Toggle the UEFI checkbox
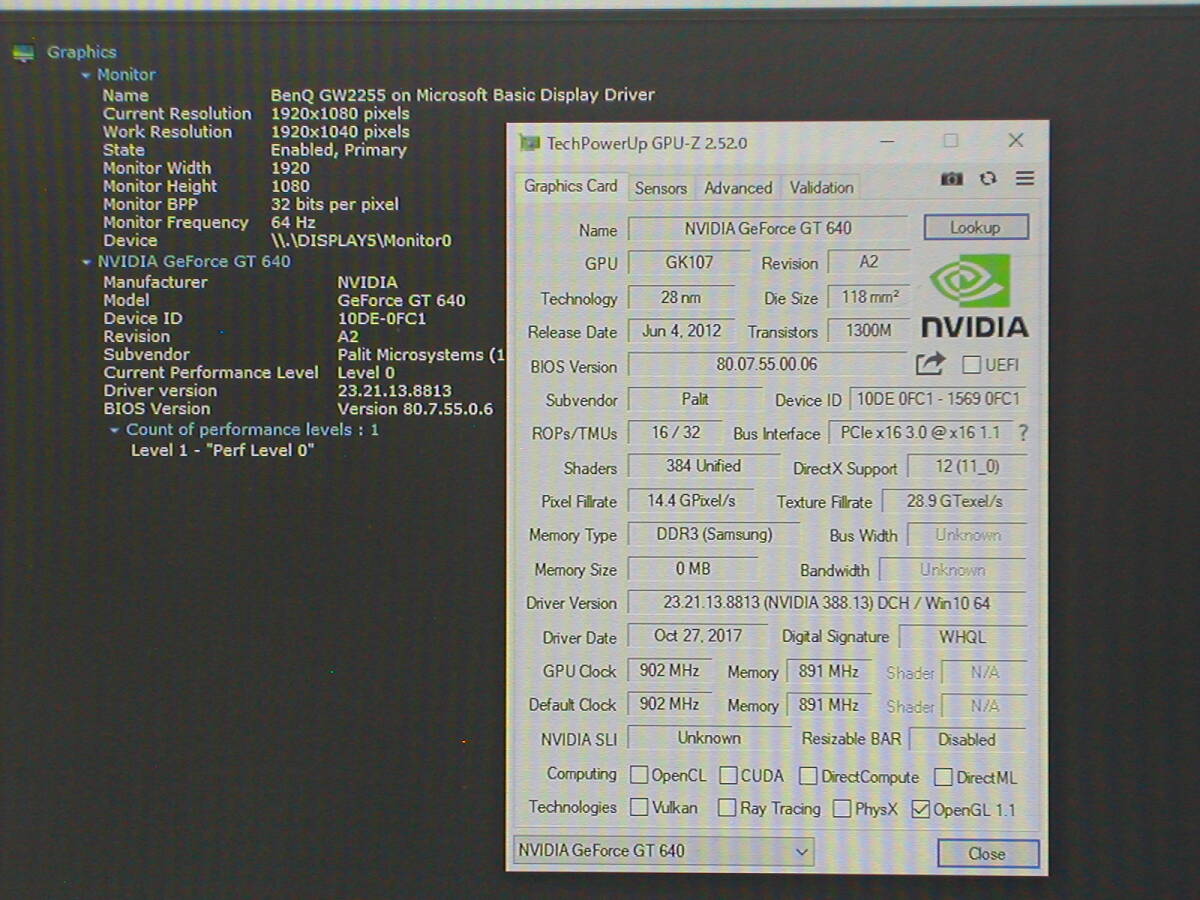Image resolution: width=1200 pixels, height=900 pixels. point(971,365)
